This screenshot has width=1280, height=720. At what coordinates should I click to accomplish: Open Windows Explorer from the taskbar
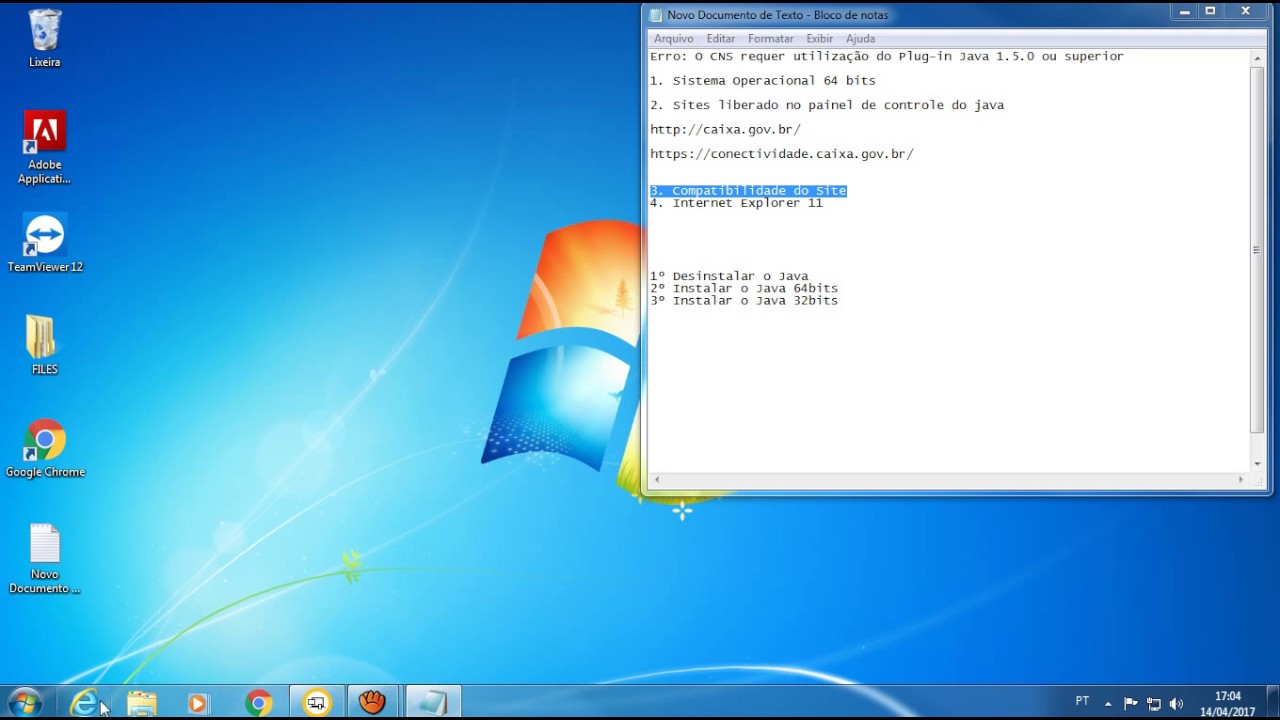[x=142, y=703]
